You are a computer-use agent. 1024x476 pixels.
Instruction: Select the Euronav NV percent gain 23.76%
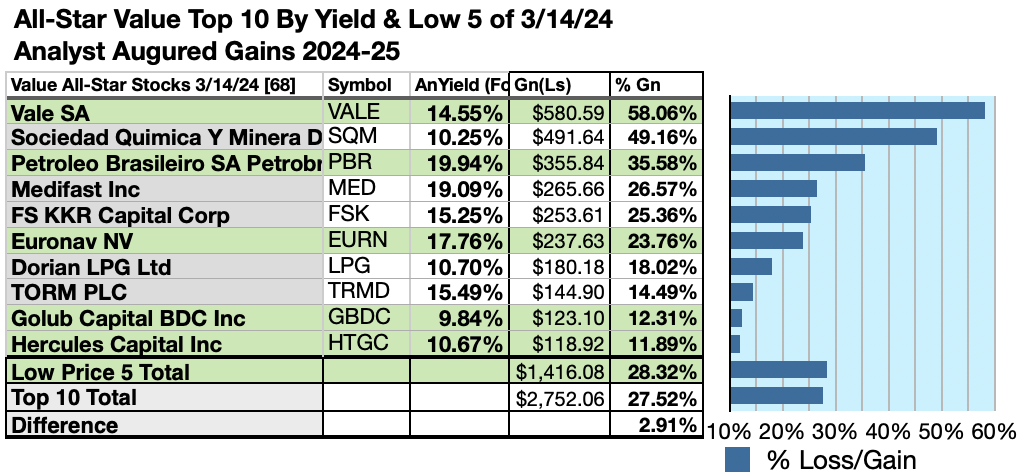656,241
